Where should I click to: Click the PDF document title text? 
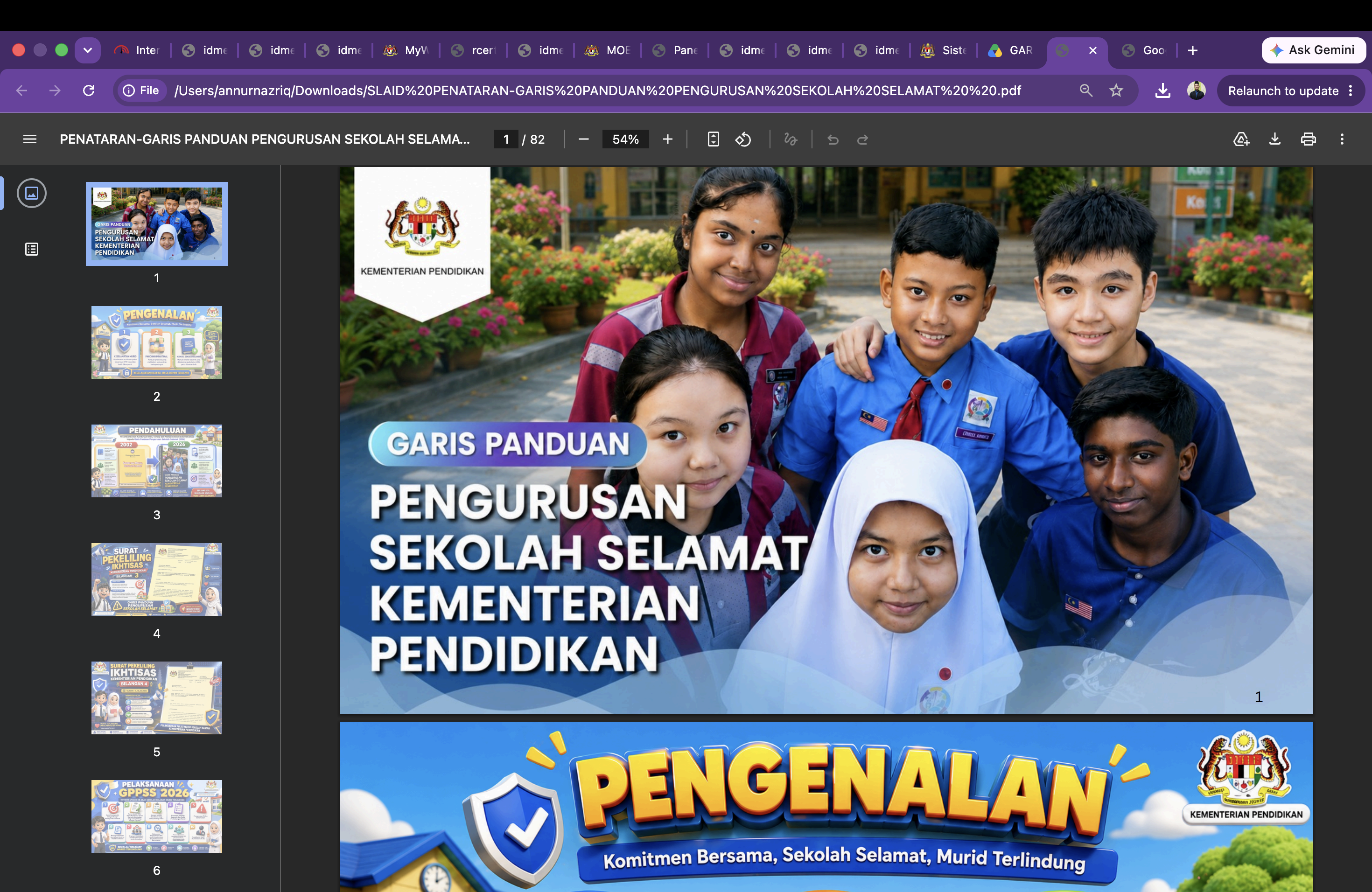tap(265, 139)
